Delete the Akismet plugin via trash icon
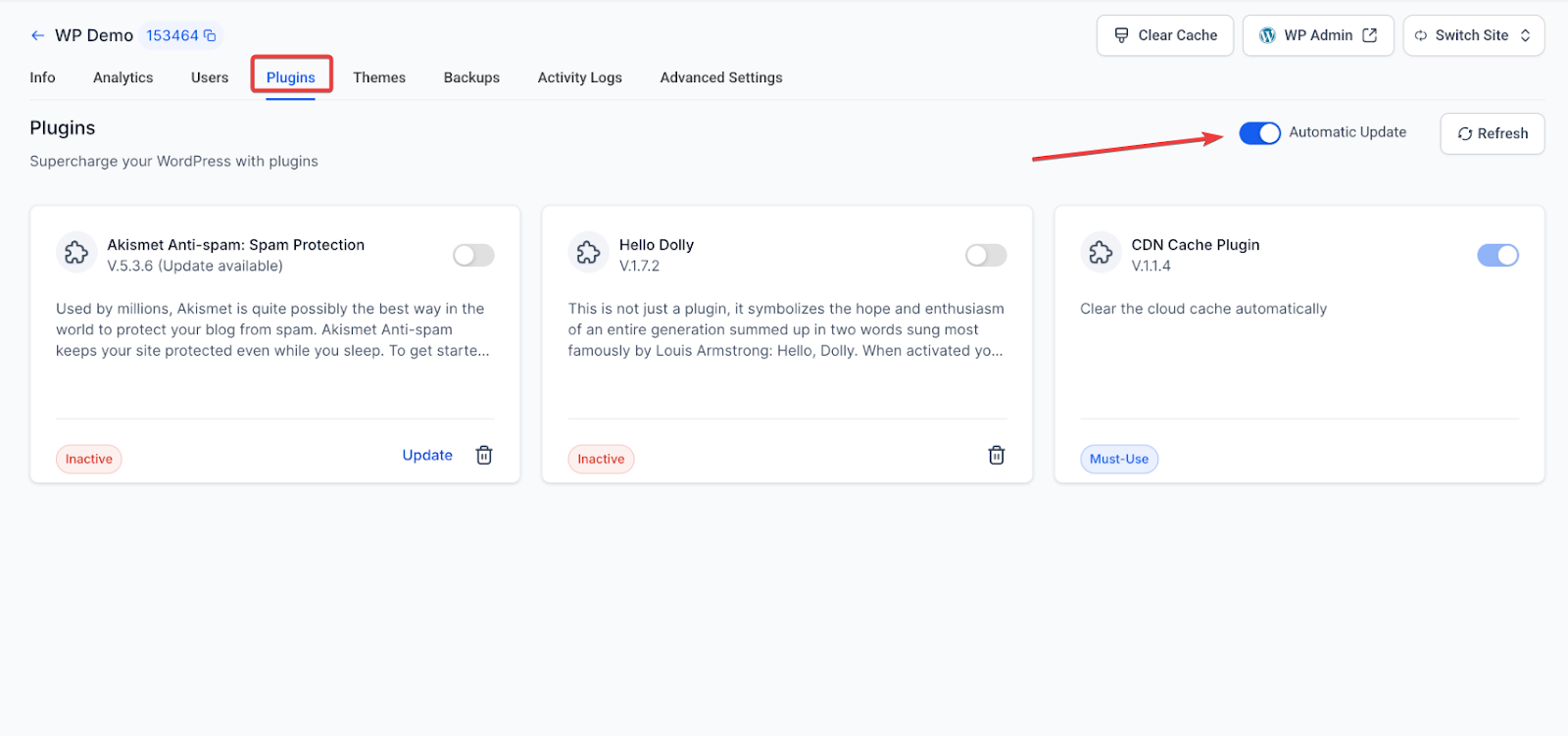The height and width of the screenshot is (736, 1568). [484, 455]
